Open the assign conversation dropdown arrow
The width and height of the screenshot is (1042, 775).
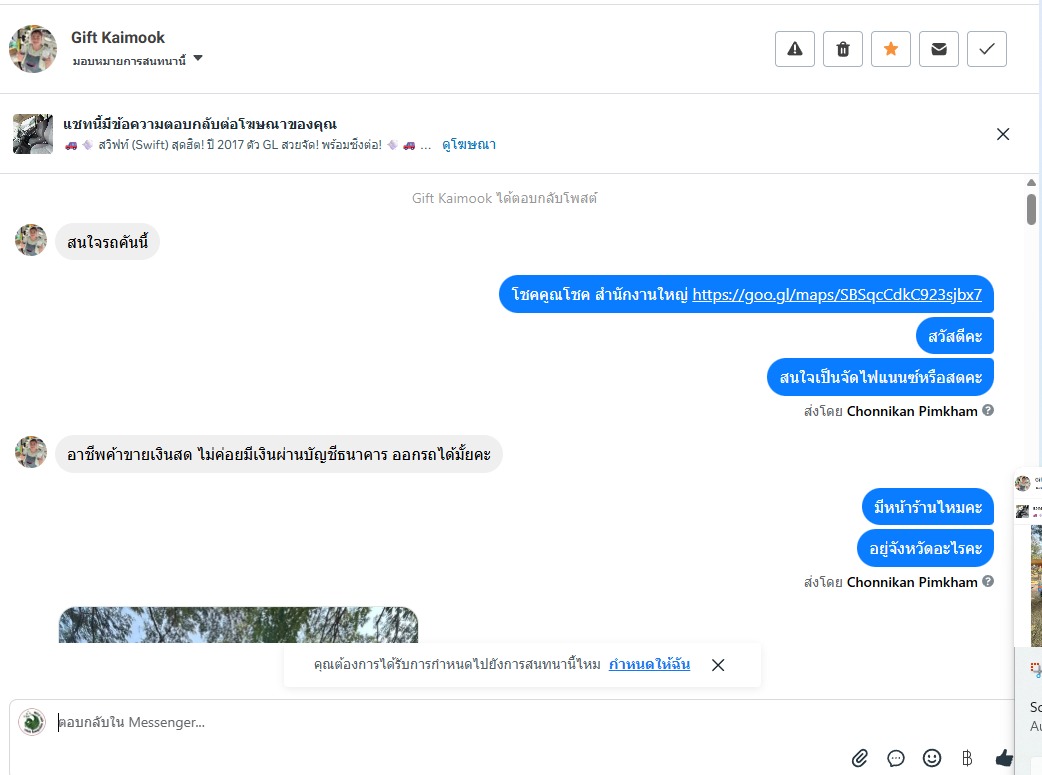(197, 58)
